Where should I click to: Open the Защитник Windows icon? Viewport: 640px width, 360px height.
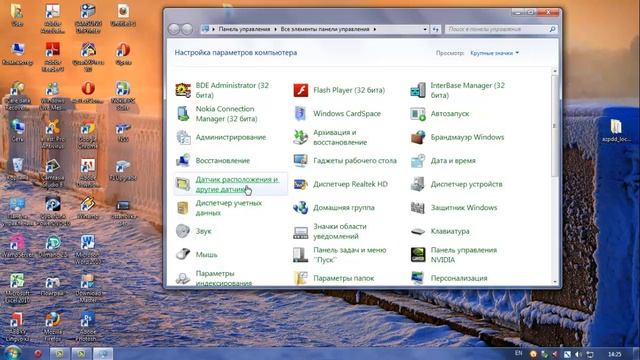(418, 208)
